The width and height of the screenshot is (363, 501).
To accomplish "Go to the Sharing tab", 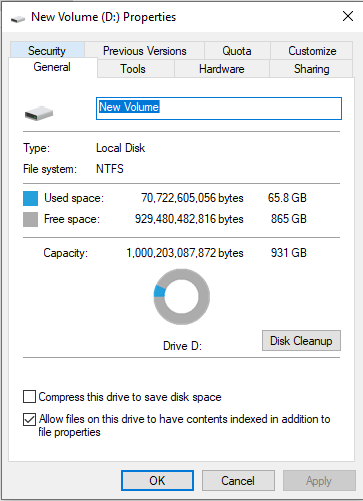I will click(x=311, y=69).
